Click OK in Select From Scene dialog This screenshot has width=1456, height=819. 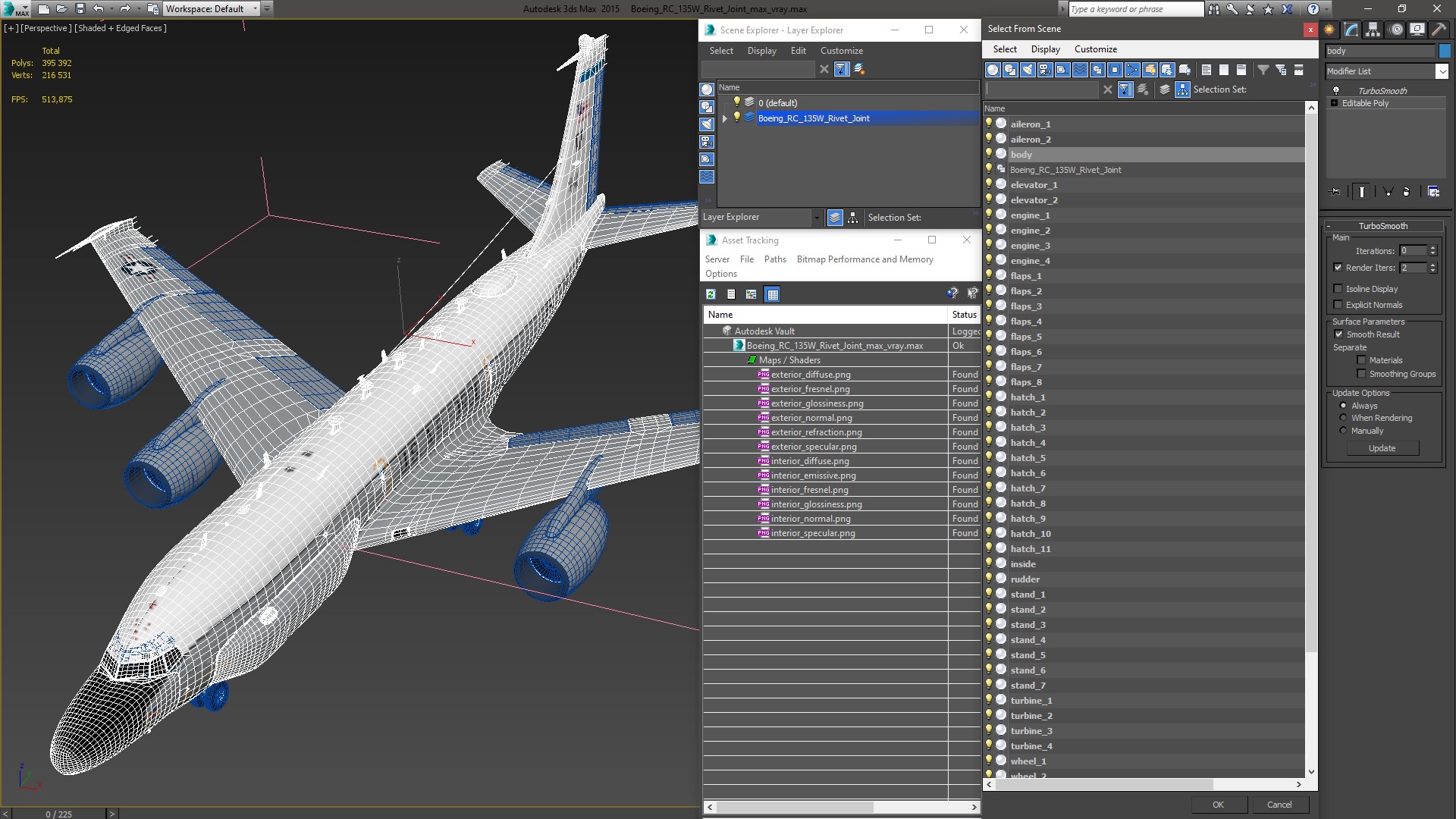[x=1218, y=805]
